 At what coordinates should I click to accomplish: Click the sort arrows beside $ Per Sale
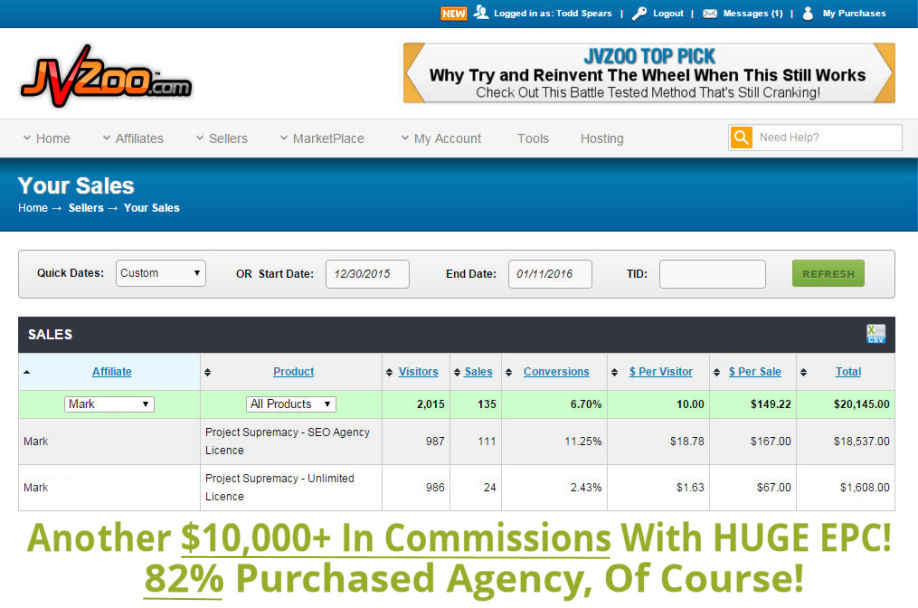(x=717, y=372)
